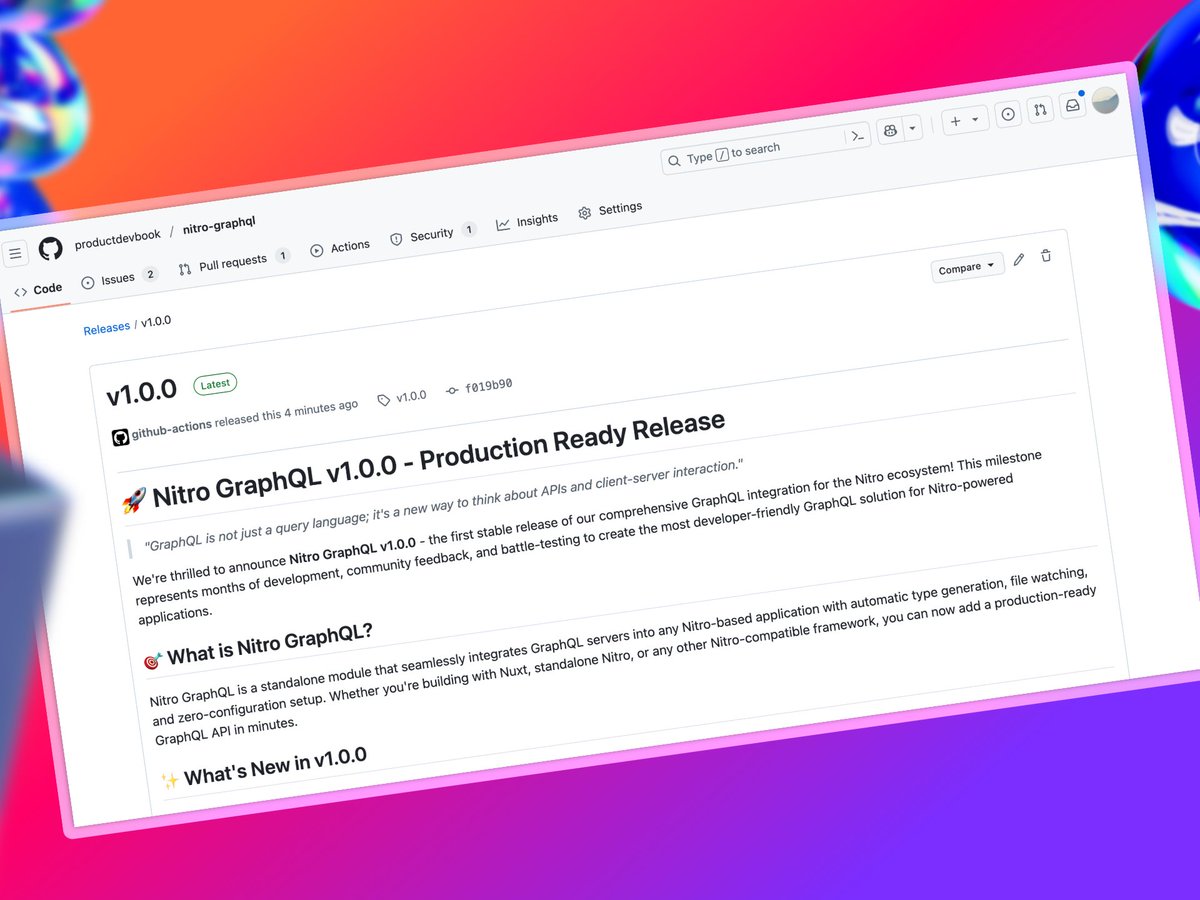
Task: Open GitHub Copilot chat
Action: point(888,130)
